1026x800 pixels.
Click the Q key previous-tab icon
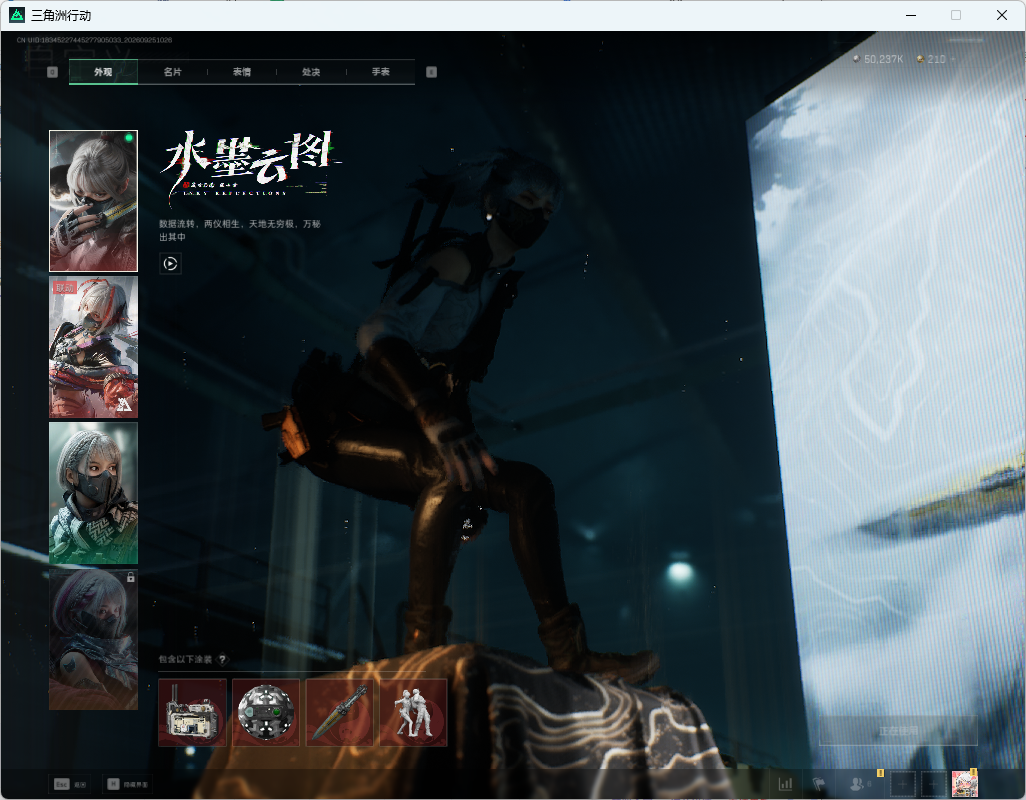(x=52, y=72)
